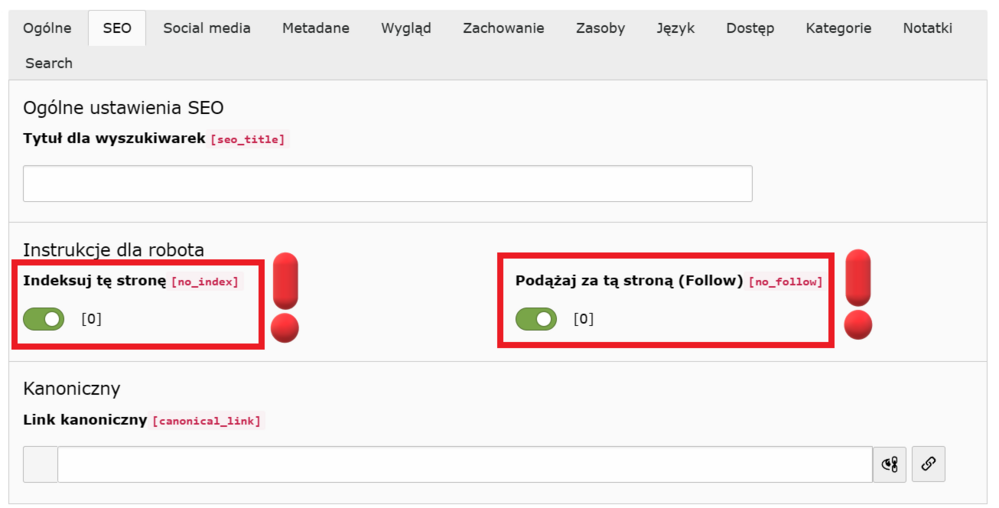Click the Link kanoniczny label

pyautogui.click(x=85, y=421)
